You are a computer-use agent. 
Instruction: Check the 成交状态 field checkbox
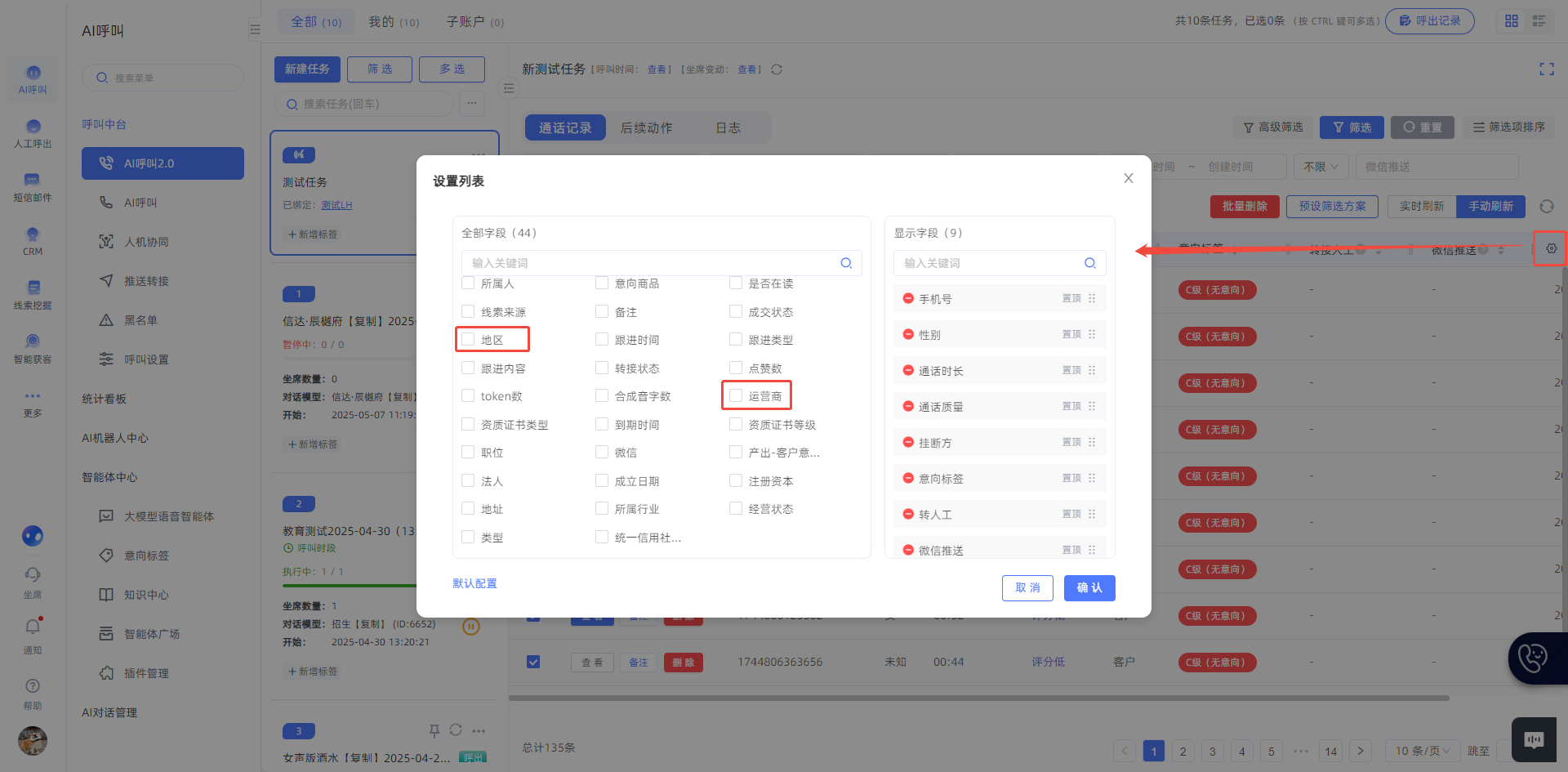click(736, 311)
